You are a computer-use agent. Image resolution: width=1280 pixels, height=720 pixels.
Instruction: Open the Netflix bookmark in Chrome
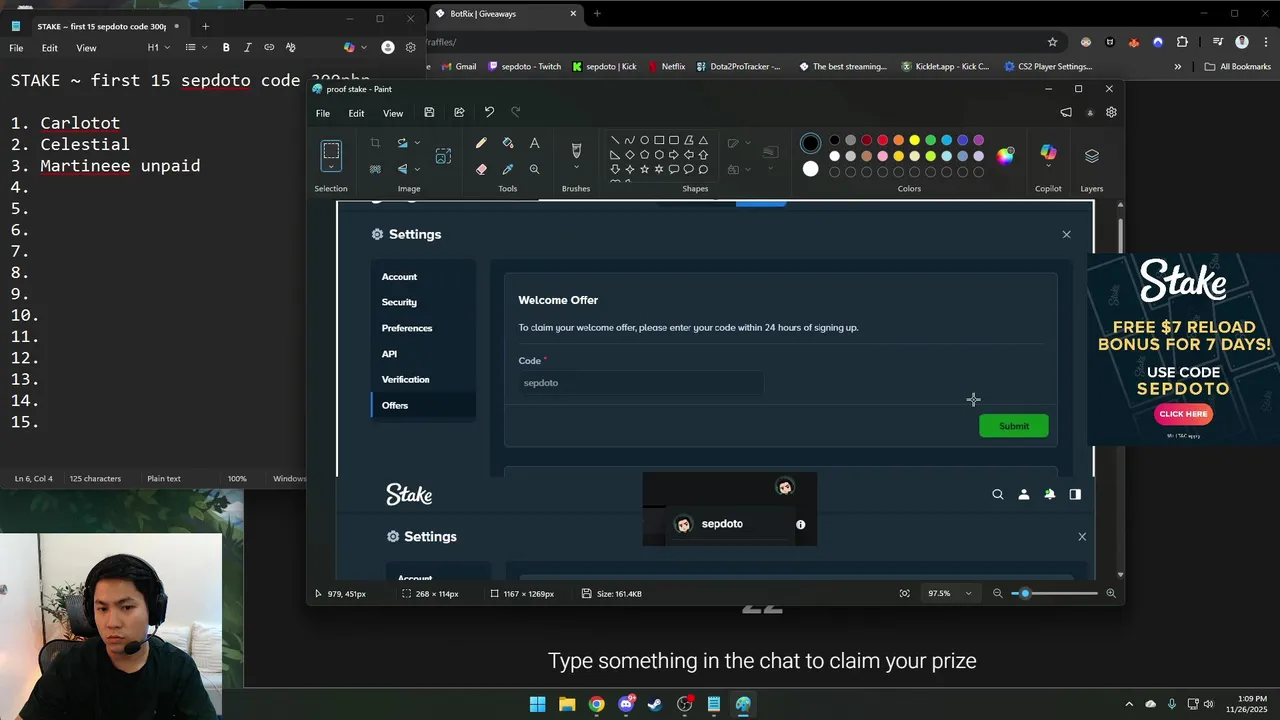click(x=666, y=67)
